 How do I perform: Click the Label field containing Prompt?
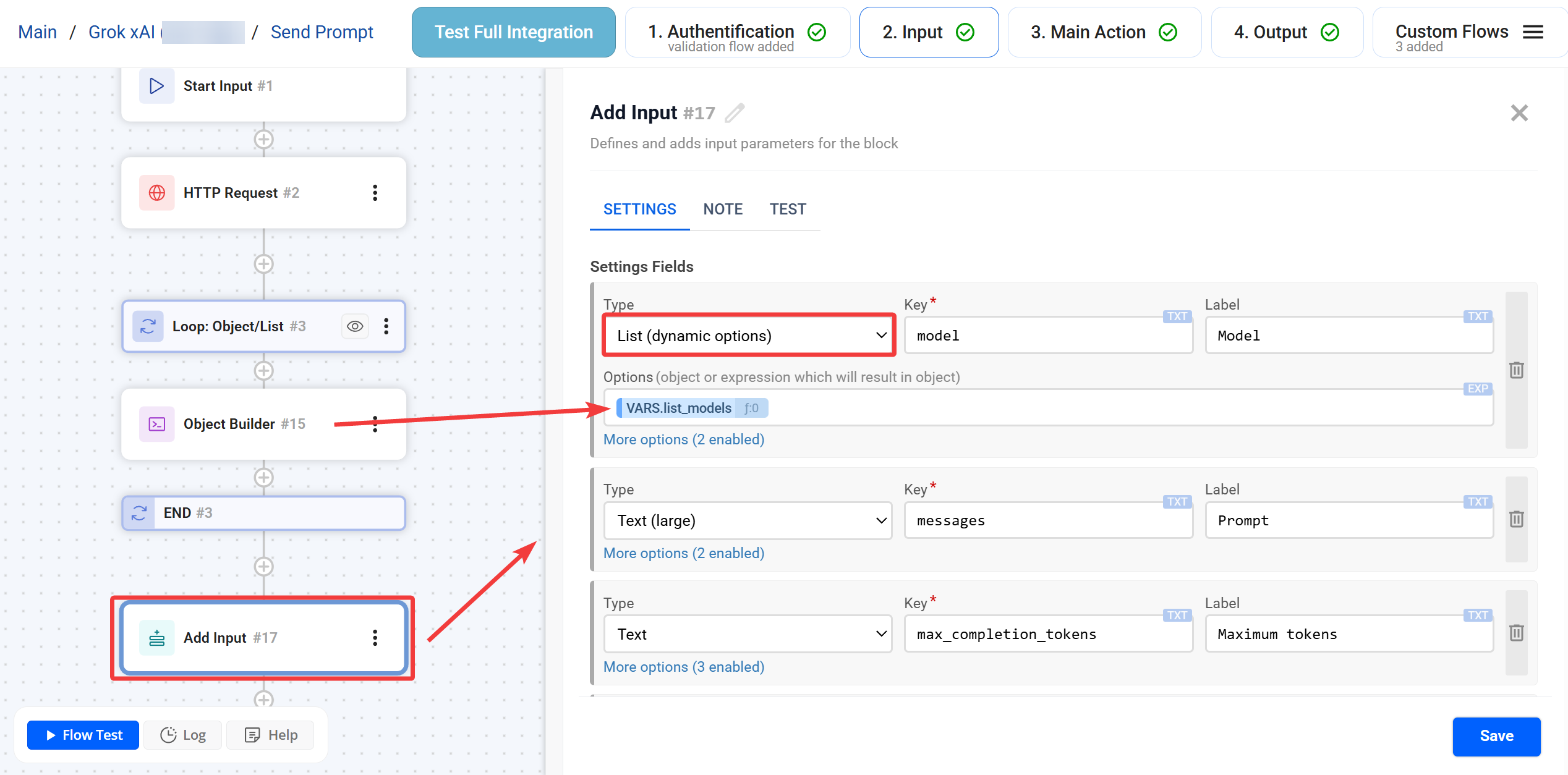tap(1348, 520)
